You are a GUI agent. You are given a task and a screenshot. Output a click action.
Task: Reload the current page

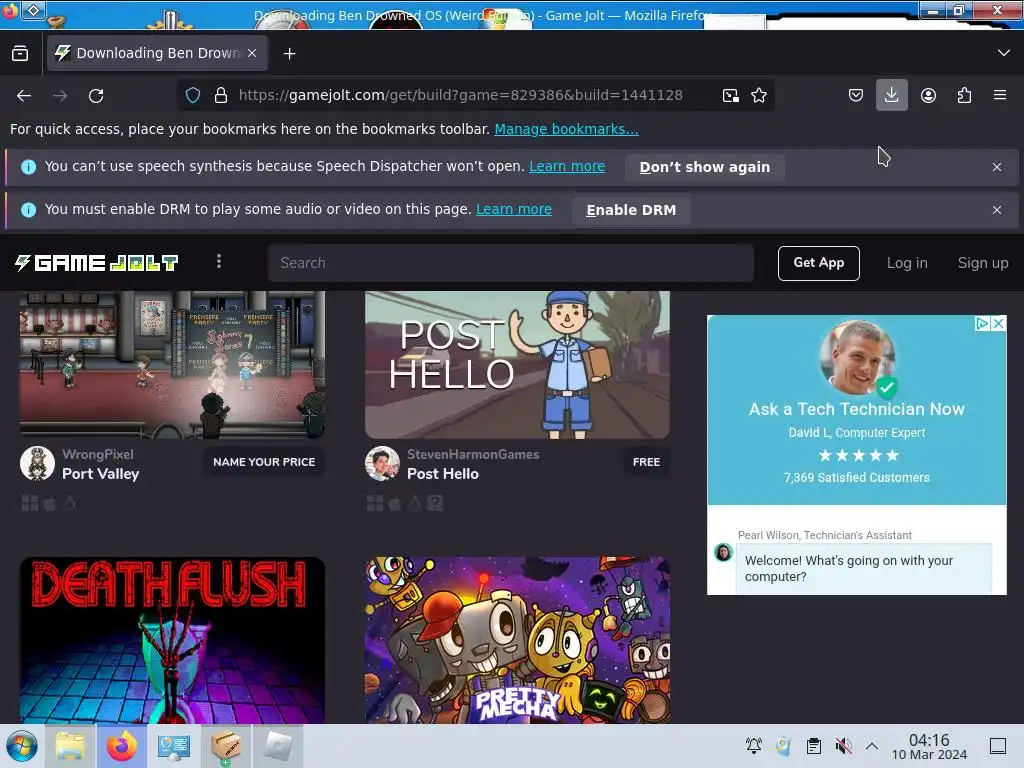(96, 96)
